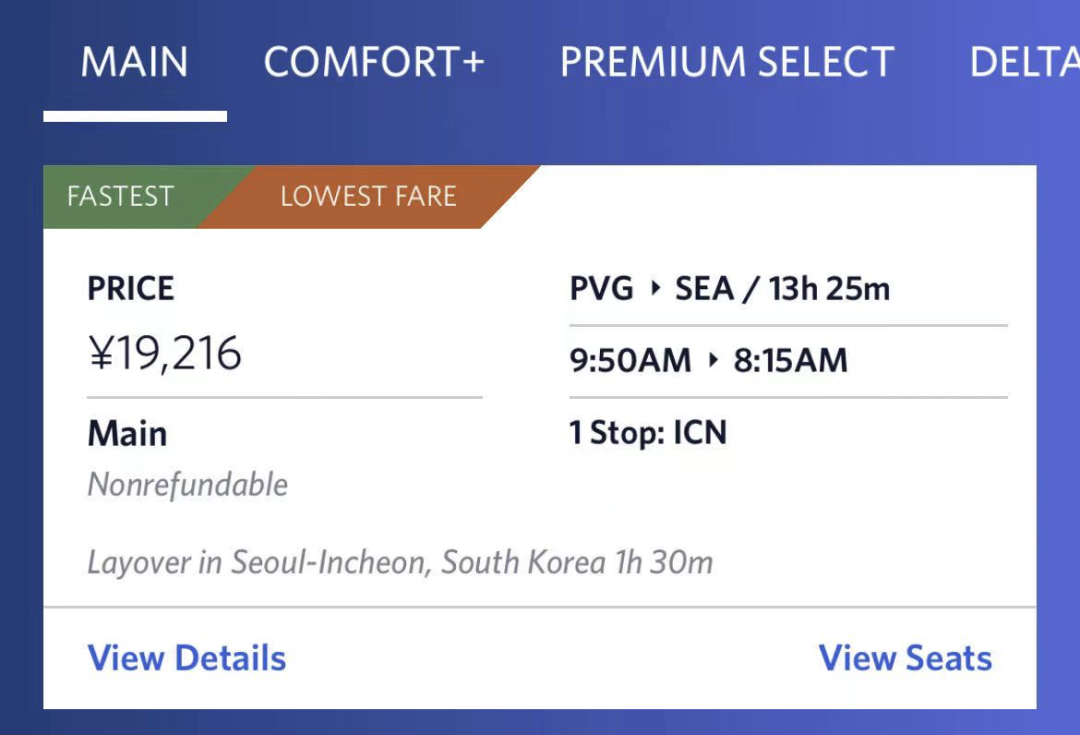
Task: Click the PRICE heading
Action: click(x=131, y=288)
